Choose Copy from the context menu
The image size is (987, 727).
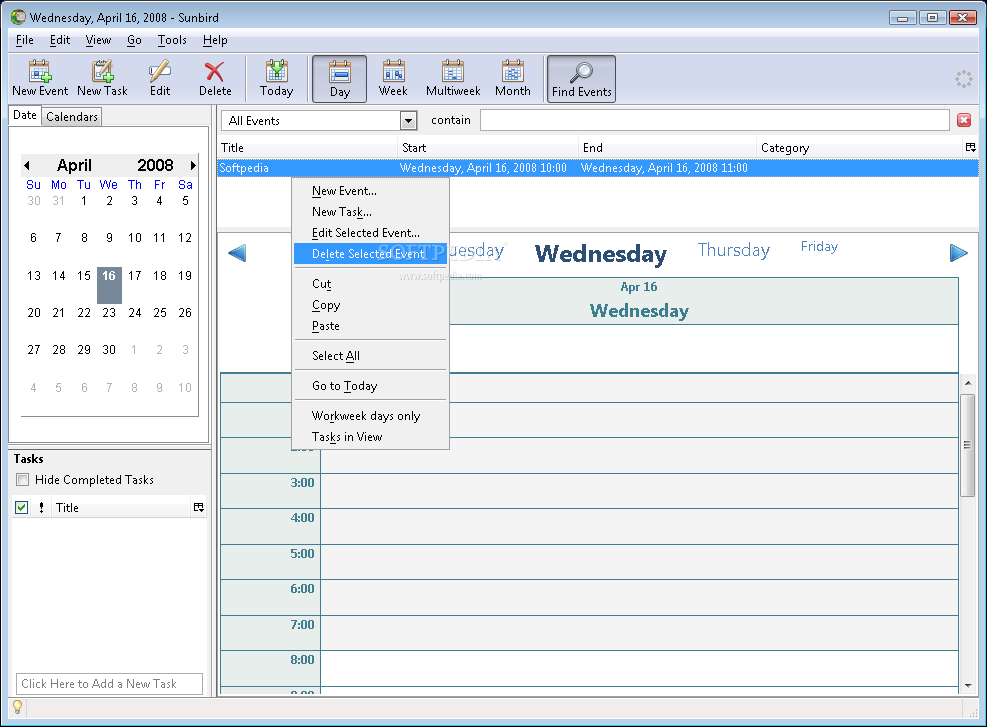tap(370, 305)
